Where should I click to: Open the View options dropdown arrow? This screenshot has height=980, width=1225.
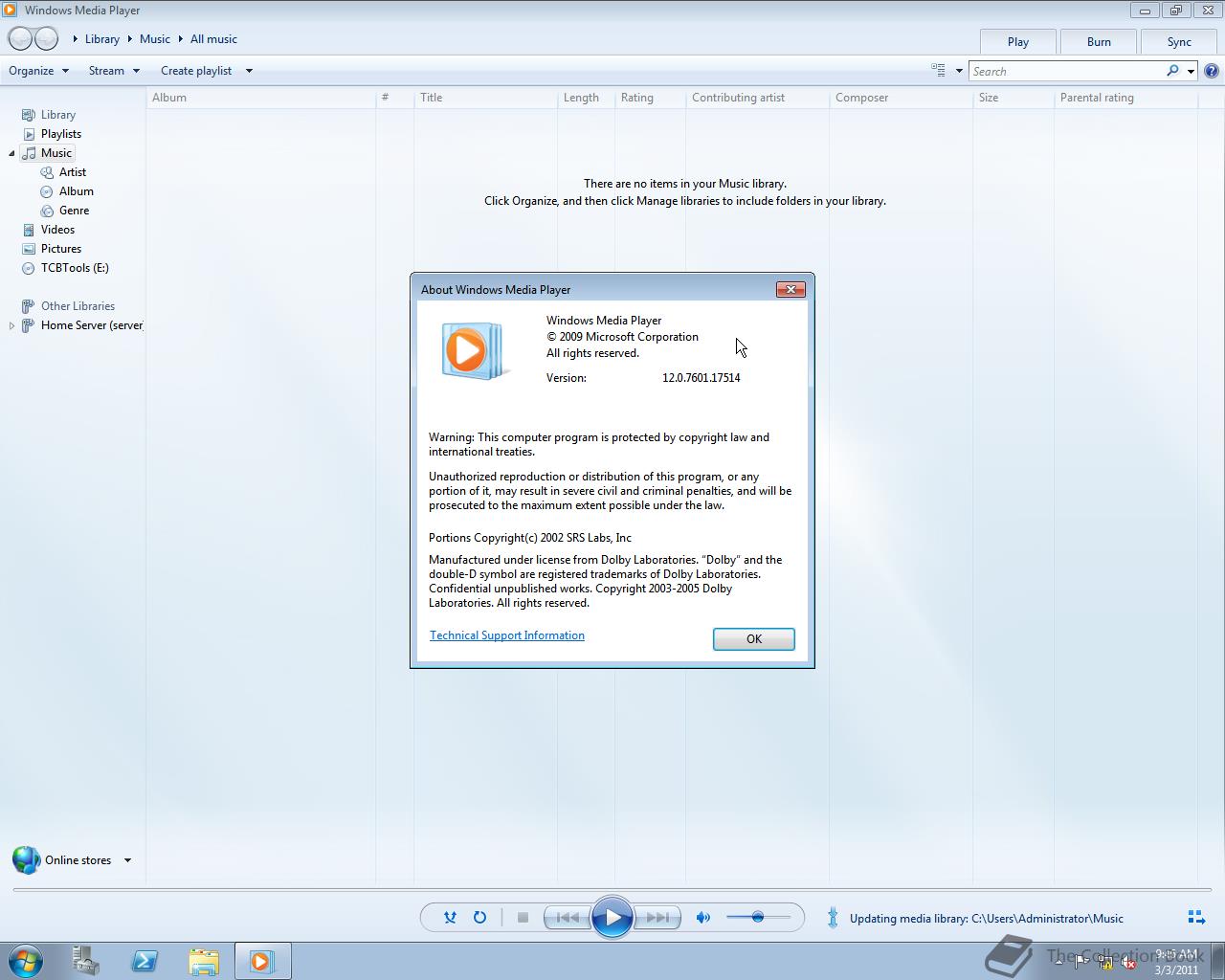point(959,71)
